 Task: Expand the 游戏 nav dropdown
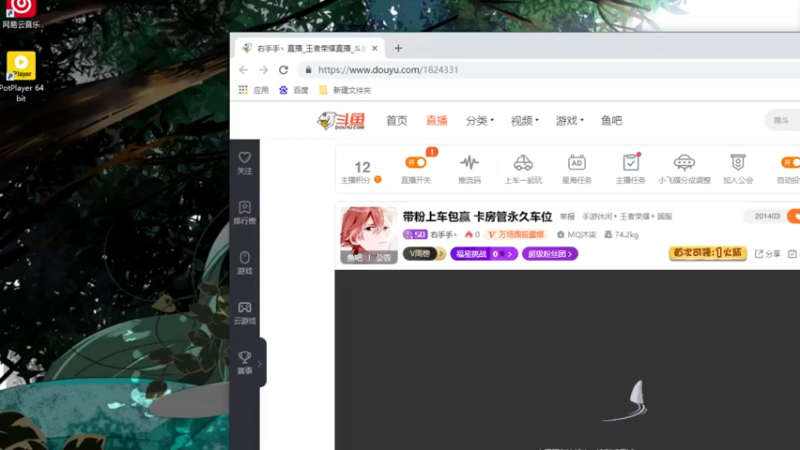coord(569,121)
